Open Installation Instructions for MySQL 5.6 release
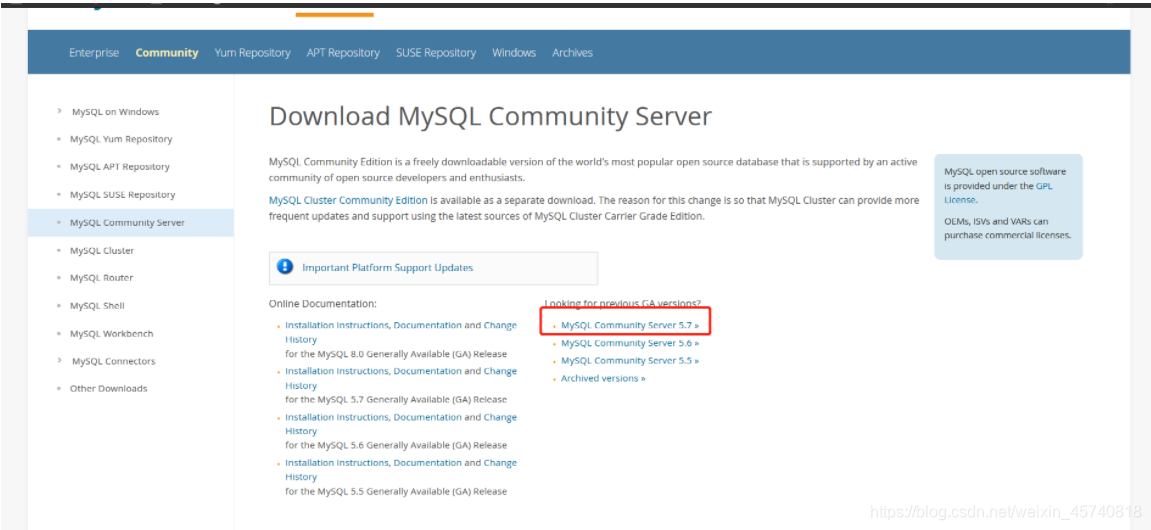1151x530 pixels. coord(338,417)
